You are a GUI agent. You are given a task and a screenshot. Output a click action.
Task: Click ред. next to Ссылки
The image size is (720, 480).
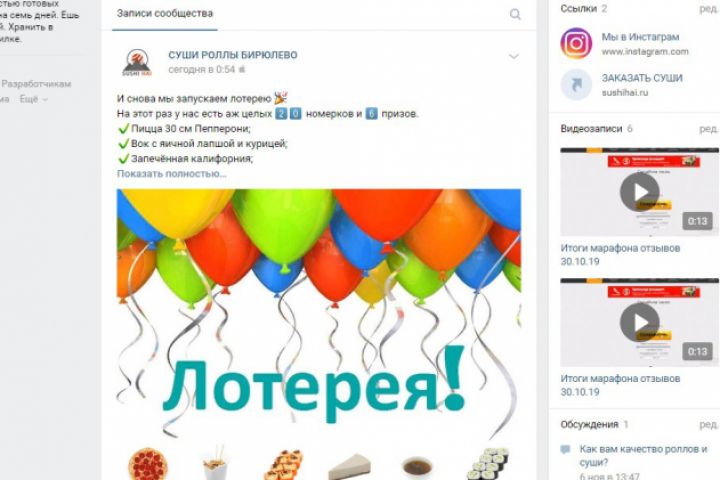[709, 8]
